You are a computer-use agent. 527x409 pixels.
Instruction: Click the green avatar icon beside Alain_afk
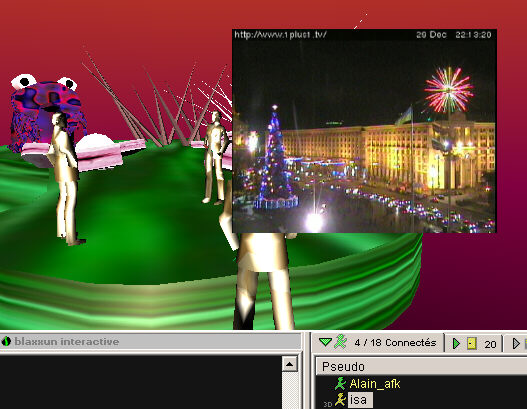tap(340, 383)
